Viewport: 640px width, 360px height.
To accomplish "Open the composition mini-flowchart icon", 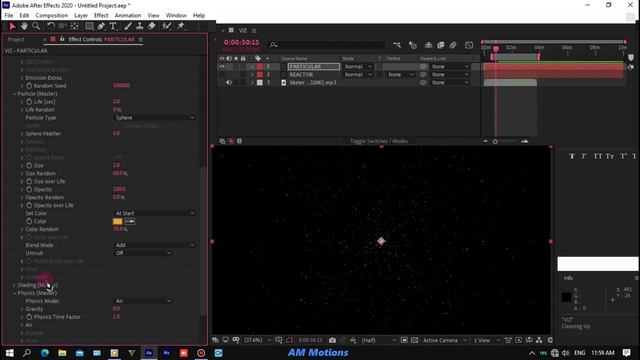I will click(x=397, y=45).
